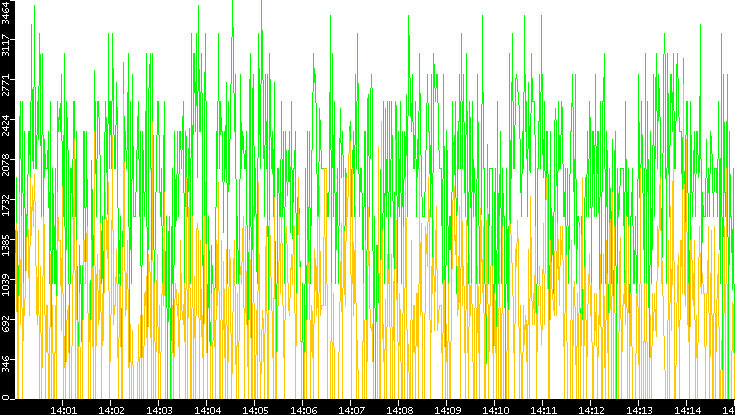735x415 pixels.
Task: Select the 14:14 time axis label
Action: tap(687, 409)
